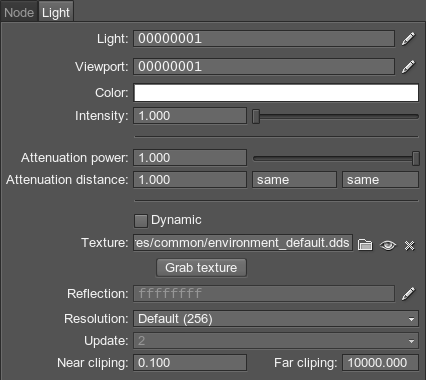Select the Light tab
This screenshot has width=426, height=380.
click(56, 12)
